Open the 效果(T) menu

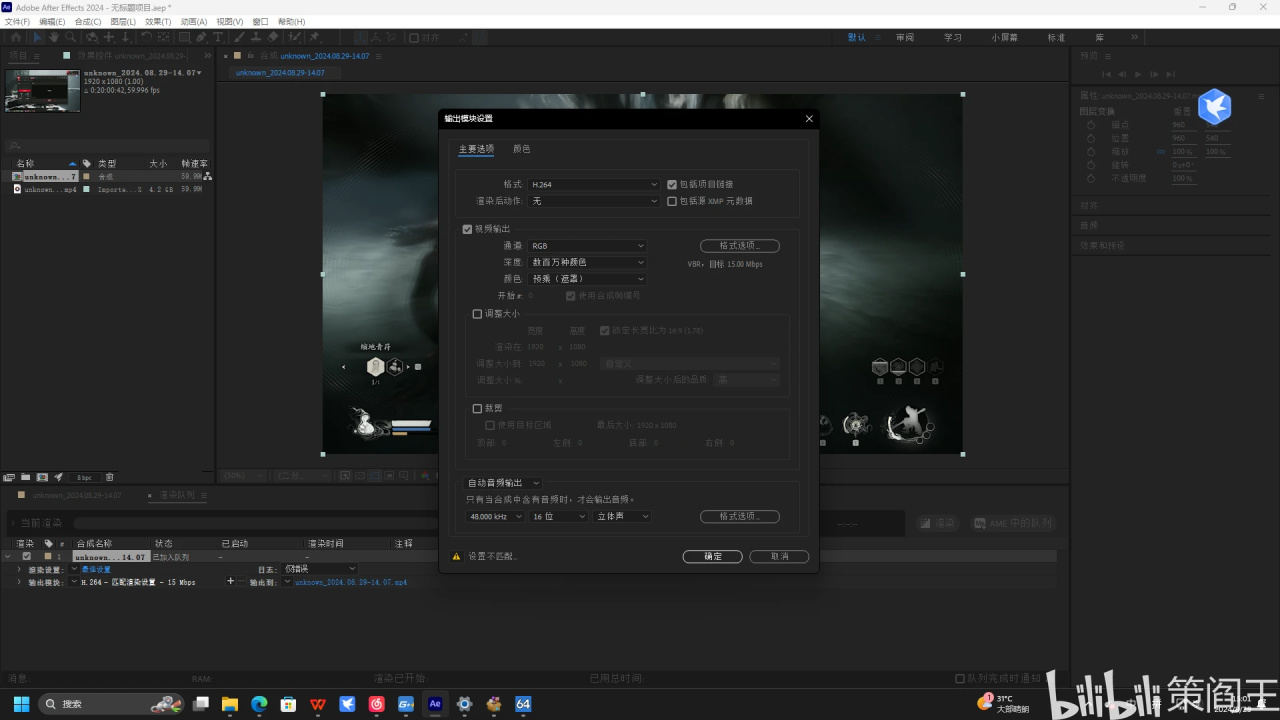tap(158, 21)
